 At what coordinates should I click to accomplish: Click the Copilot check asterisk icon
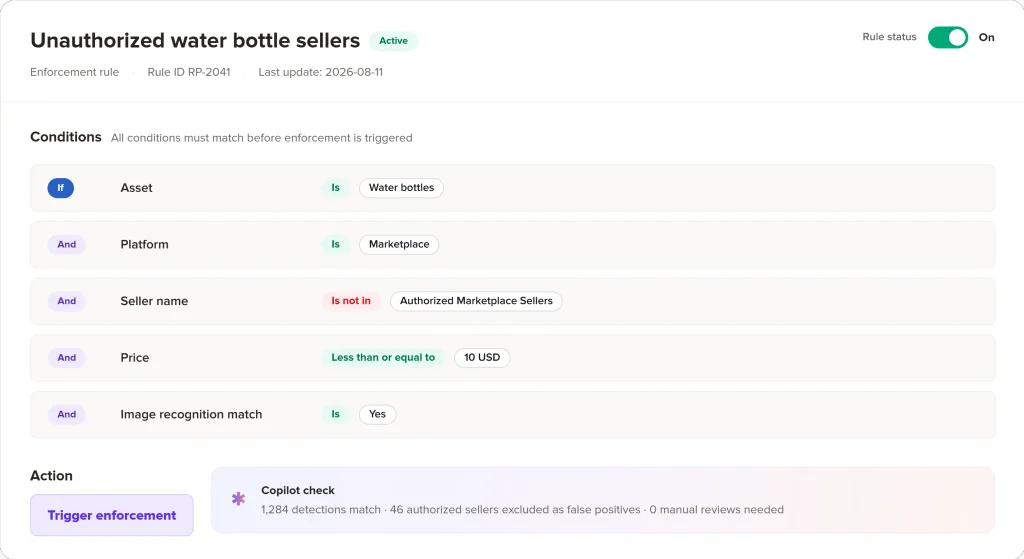(x=238, y=499)
